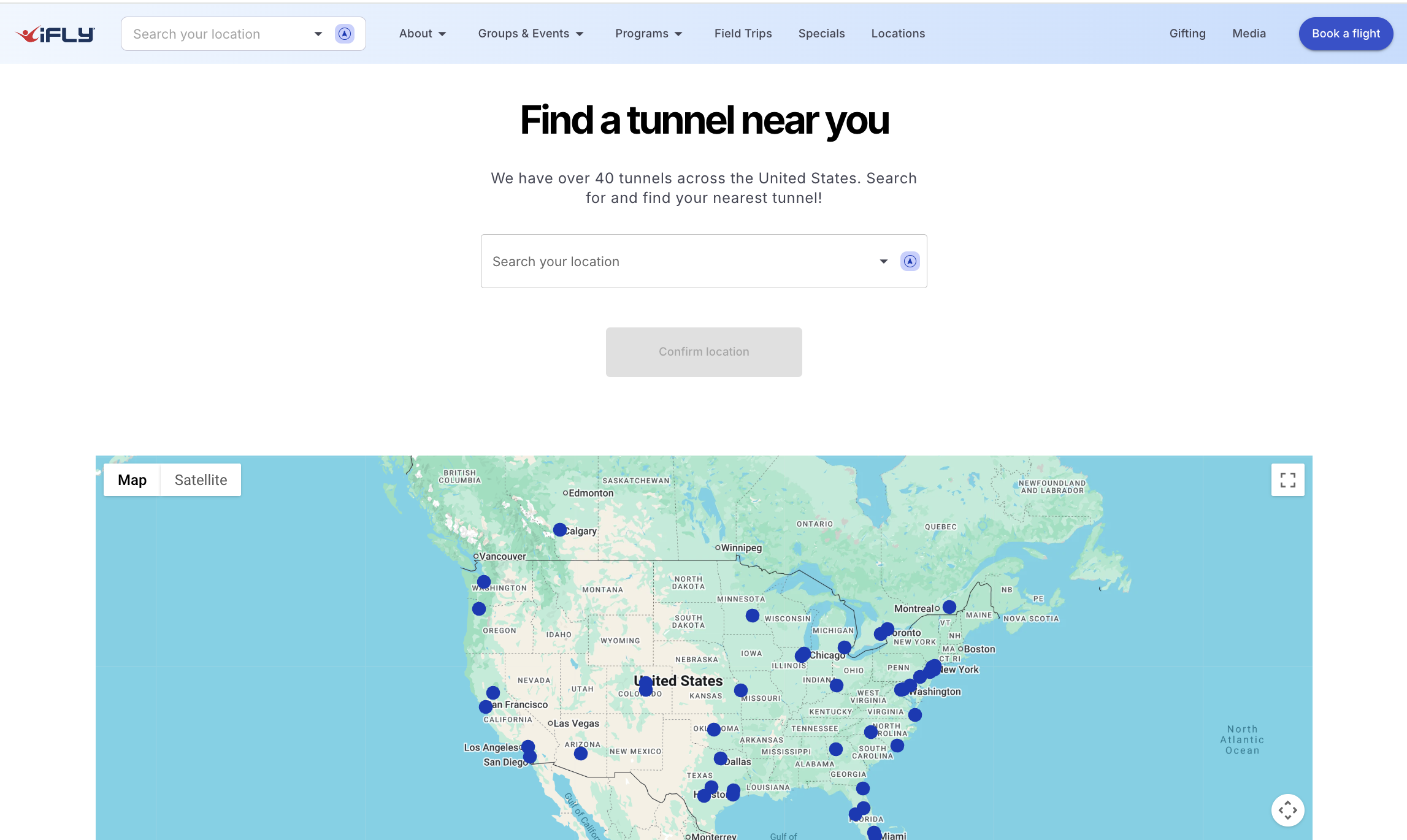
Task: Click the Boston city label on map
Action: coord(980,649)
